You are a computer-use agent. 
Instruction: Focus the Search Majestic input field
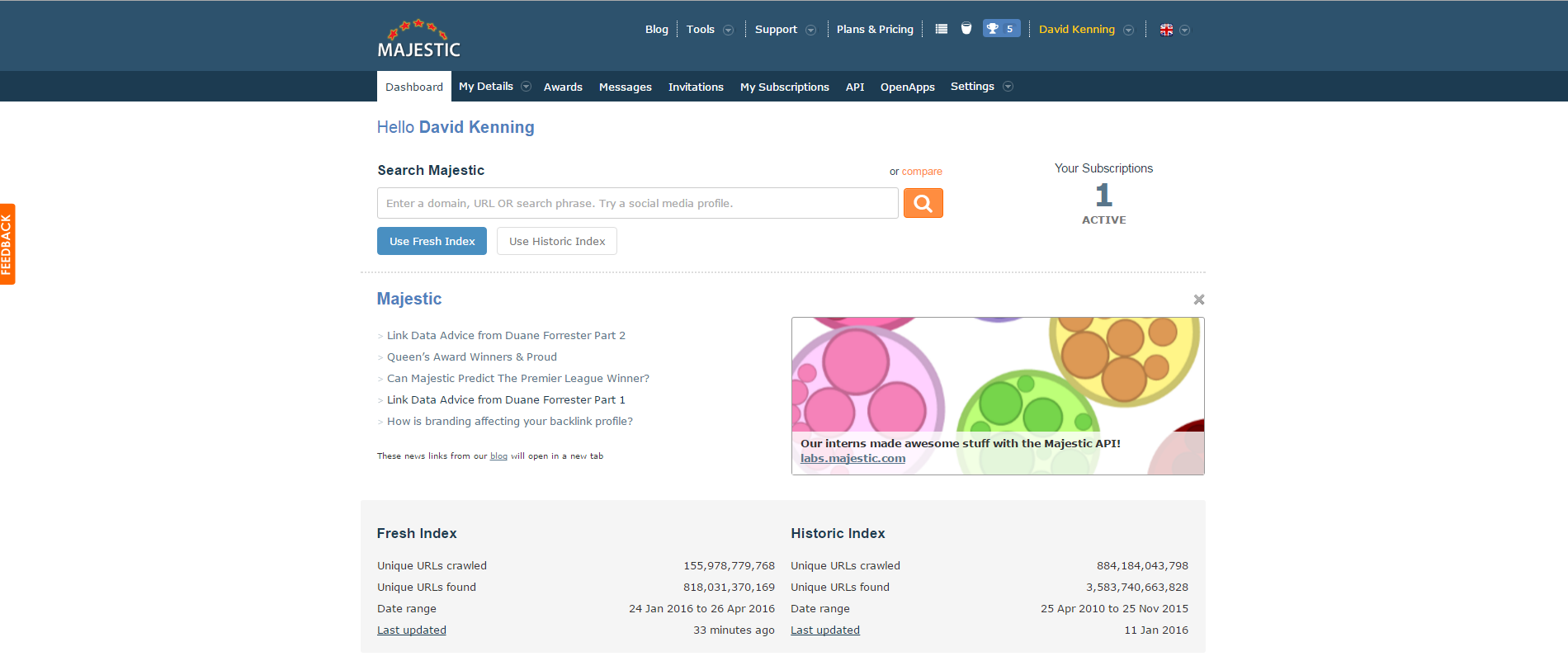click(x=638, y=203)
